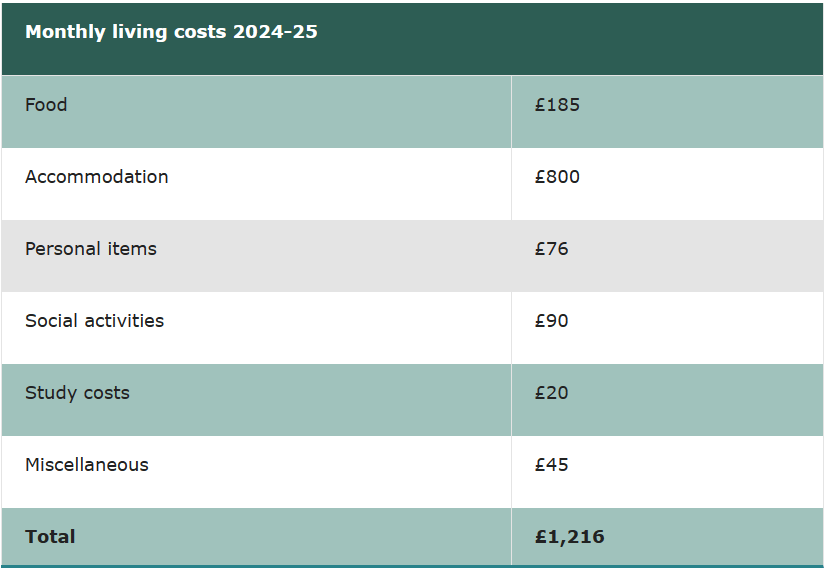Select the Food row label
The height and width of the screenshot is (571, 826).
click(46, 105)
